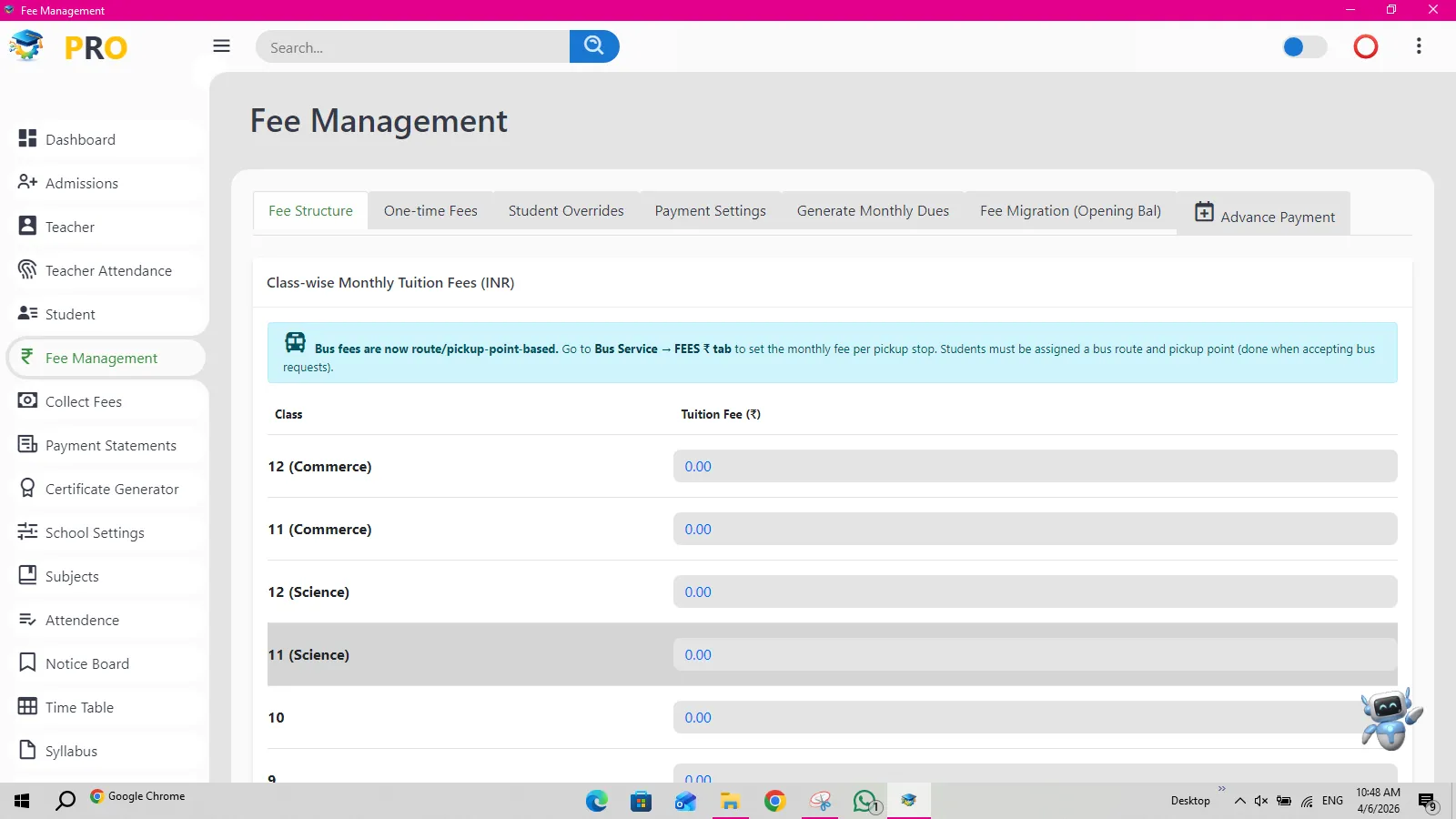Click the calendar-plus icon on Advance Payment

pyautogui.click(x=1204, y=211)
